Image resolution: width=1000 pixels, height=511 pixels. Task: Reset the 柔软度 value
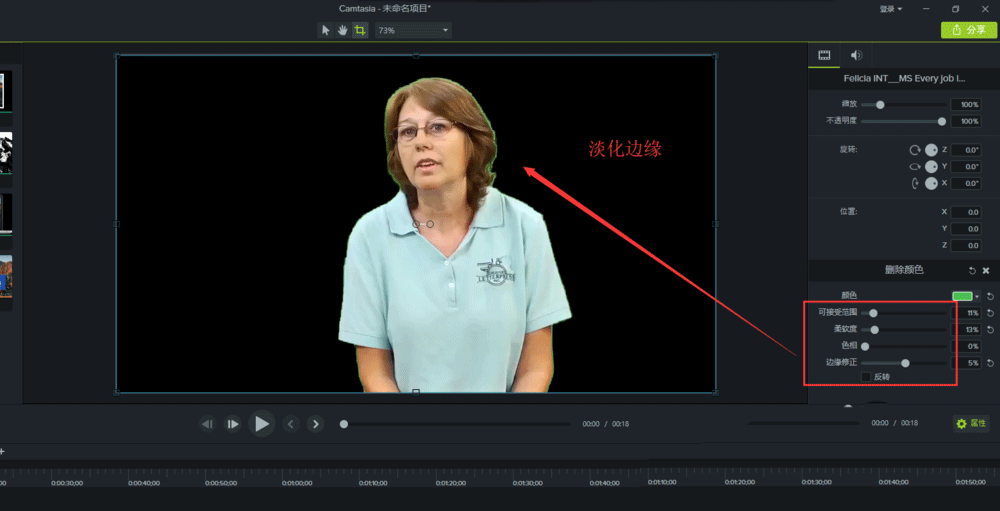[x=990, y=329]
